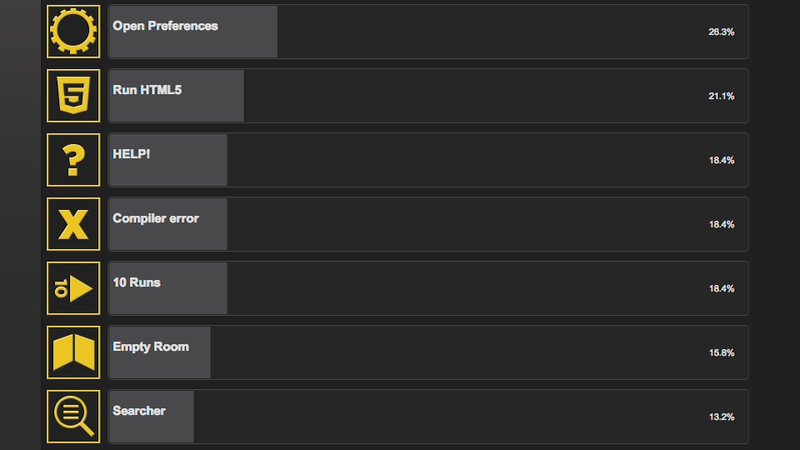Click the 26.3% progress value
Viewport: 800px width, 450px height.
[x=721, y=32]
